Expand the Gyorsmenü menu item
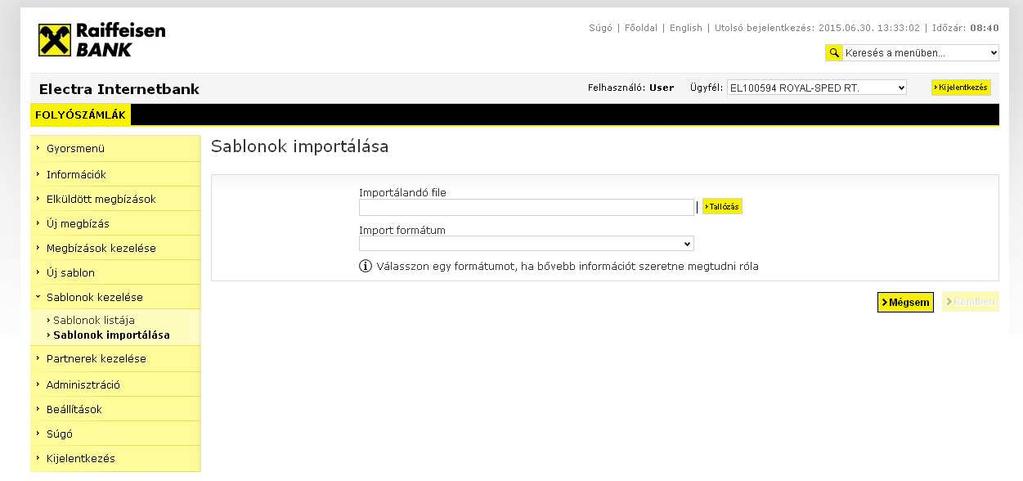This screenshot has height=481, width=1023. [115, 149]
